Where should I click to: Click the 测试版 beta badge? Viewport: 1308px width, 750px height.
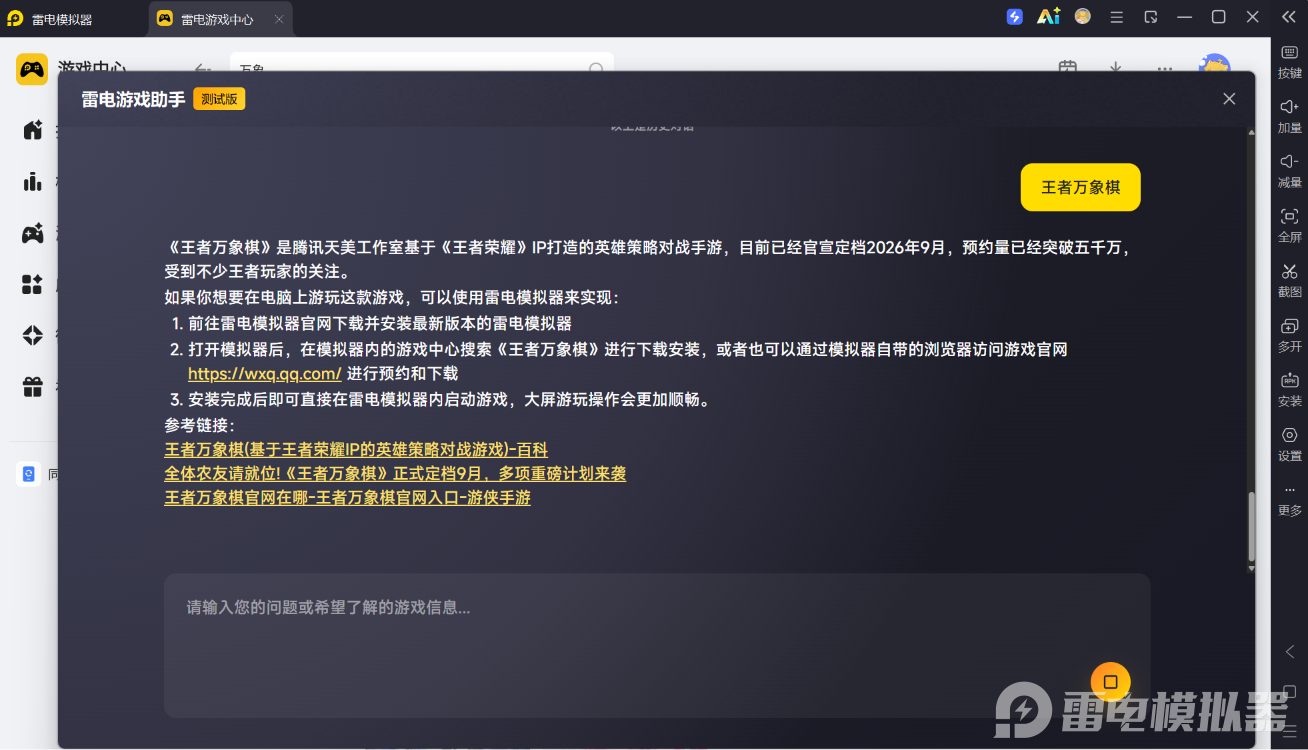[219, 99]
